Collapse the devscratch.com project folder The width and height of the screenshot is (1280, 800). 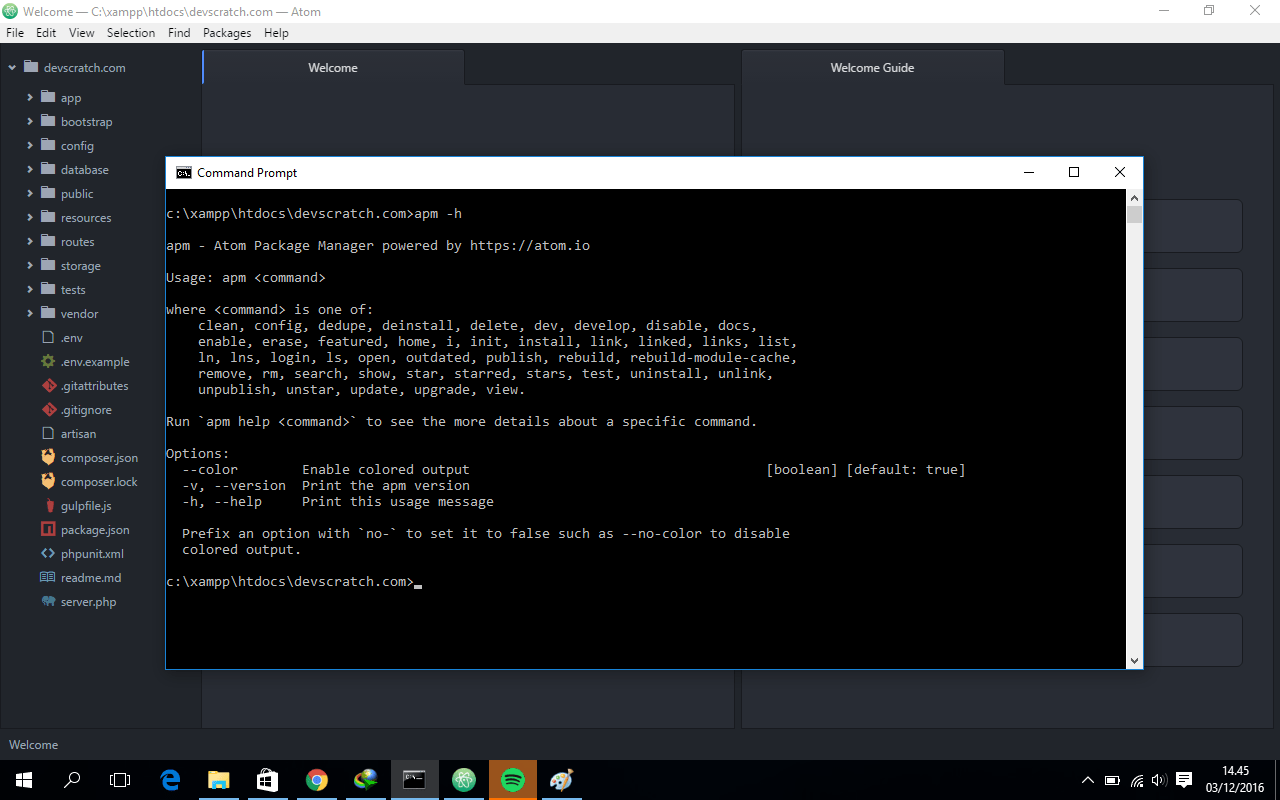click(12, 67)
